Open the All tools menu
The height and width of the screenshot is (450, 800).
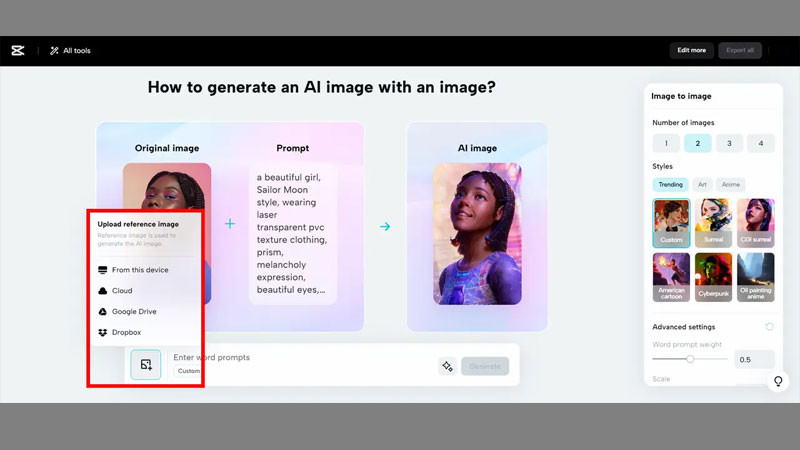click(70, 50)
